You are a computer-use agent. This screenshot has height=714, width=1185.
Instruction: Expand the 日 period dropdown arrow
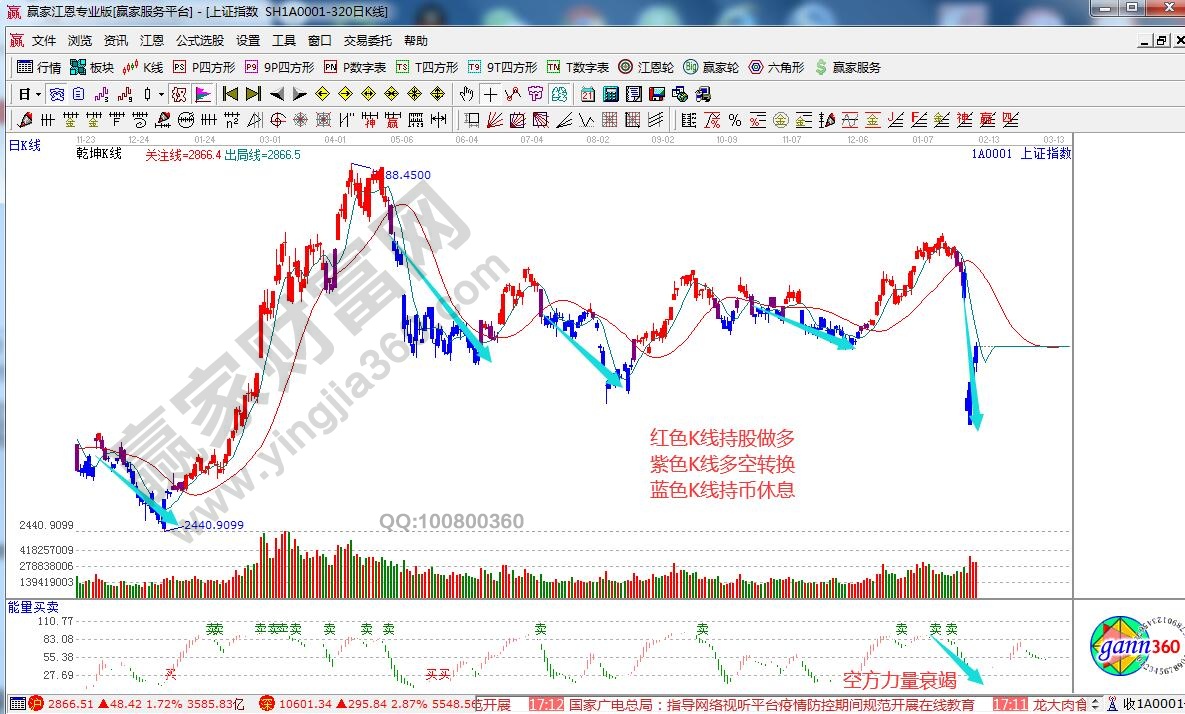(x=38, y=94)
